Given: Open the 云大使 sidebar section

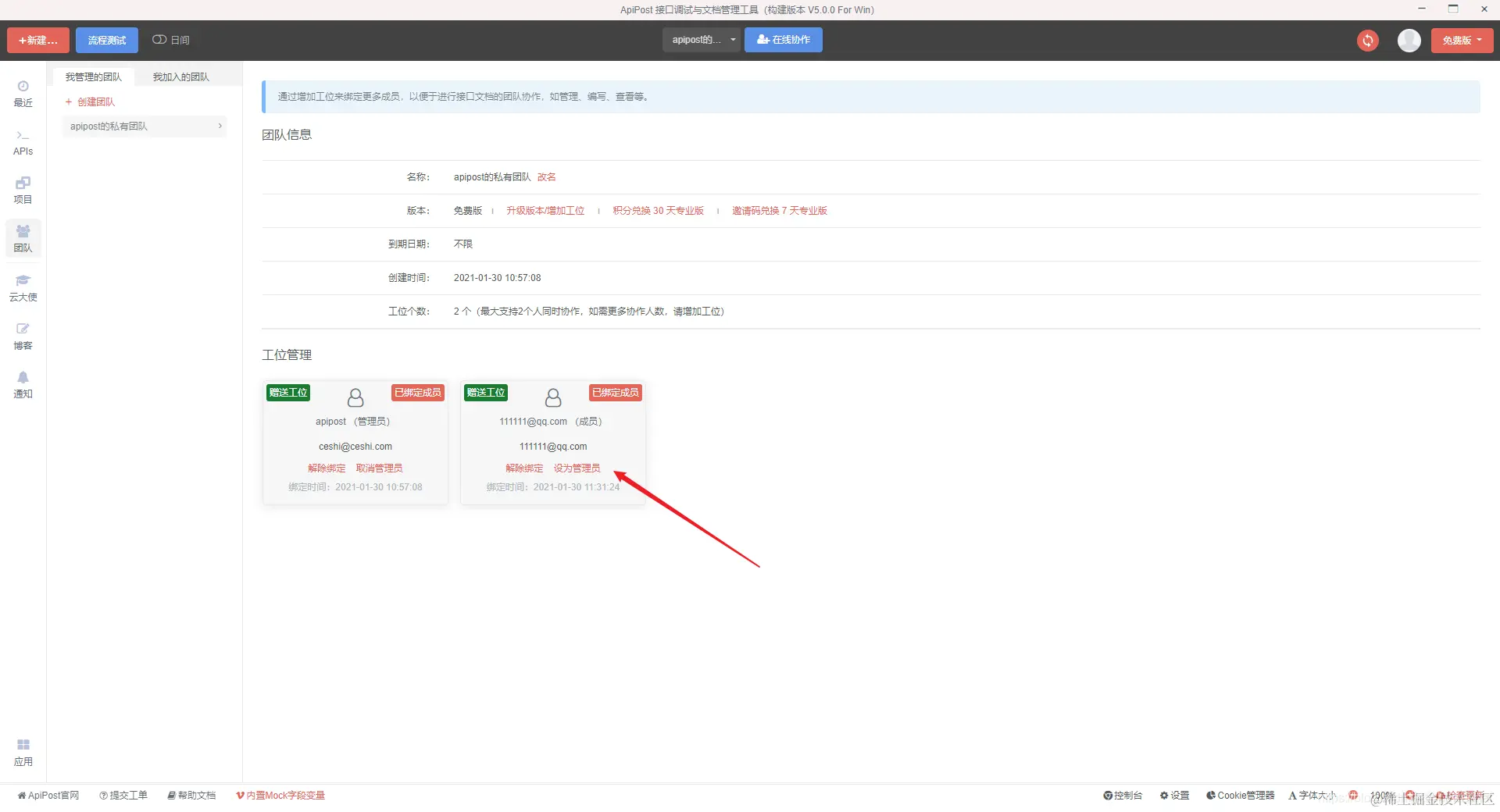Looking at the screenshot, I should tap(23, 288).
